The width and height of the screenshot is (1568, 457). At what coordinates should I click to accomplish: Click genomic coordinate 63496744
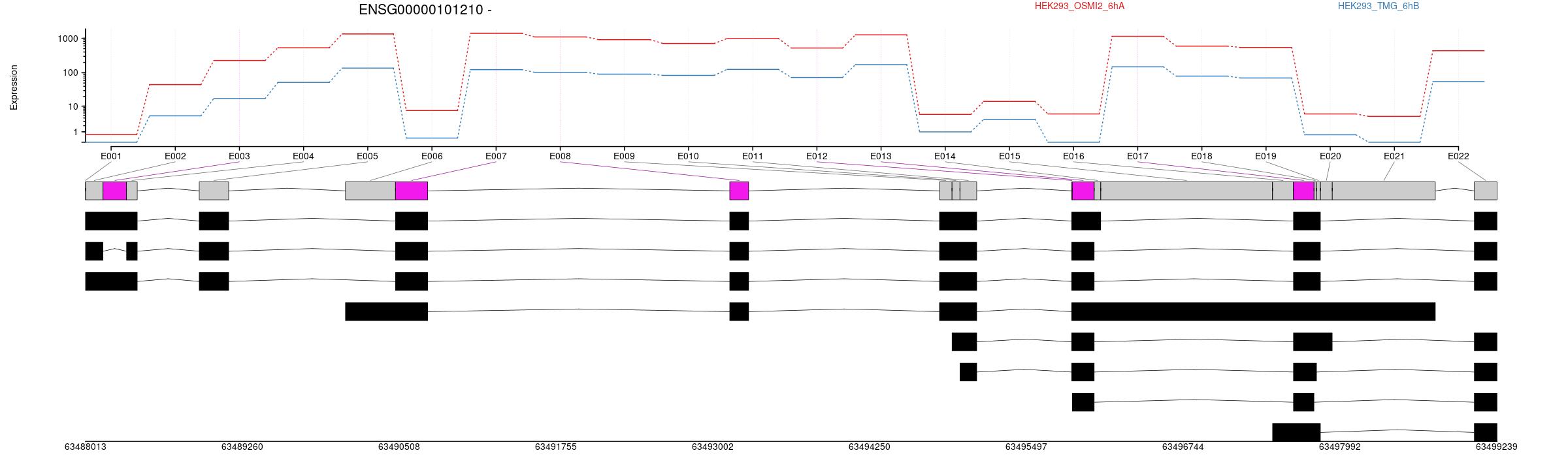coord(1183,447)
